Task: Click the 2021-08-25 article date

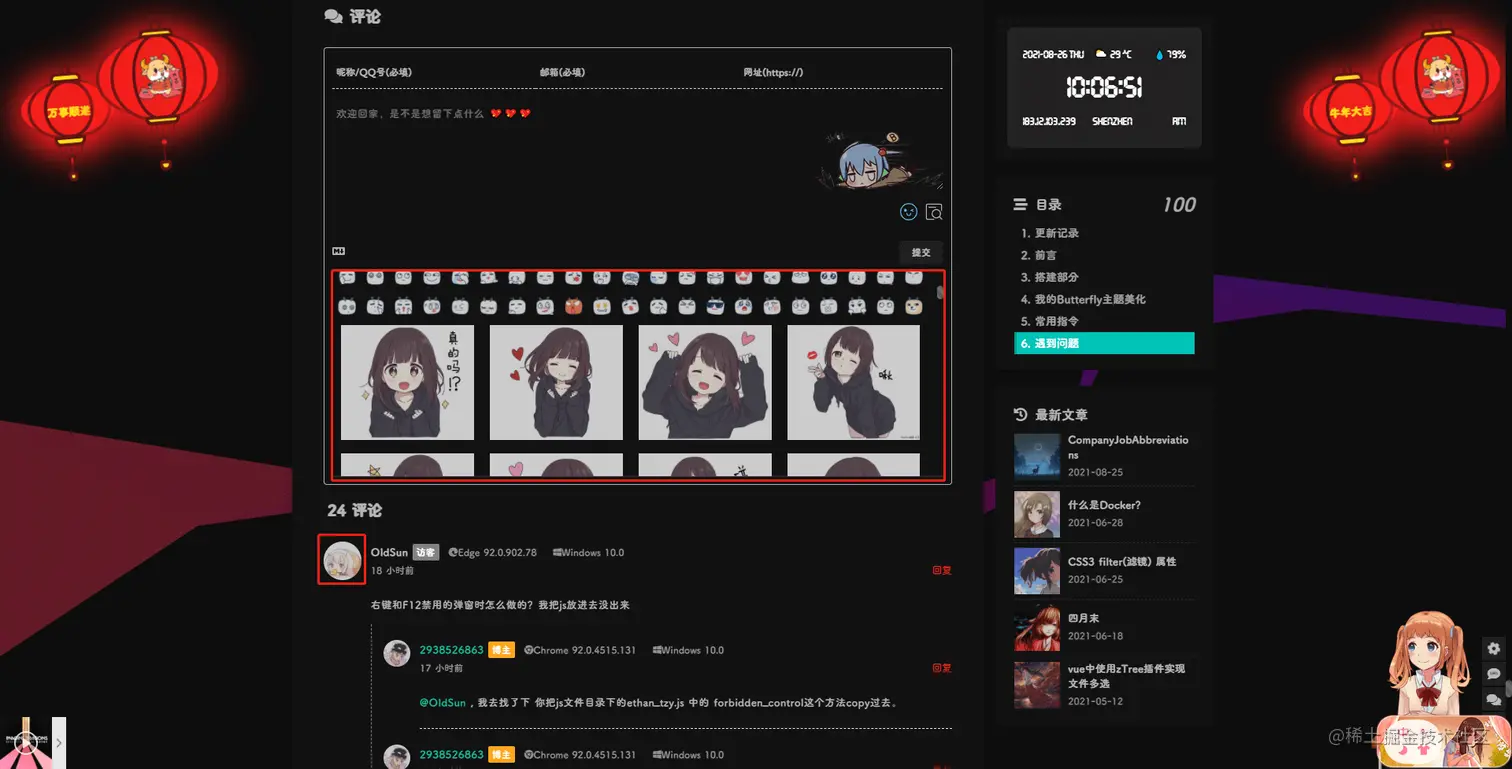Action: pos(1095,472)
